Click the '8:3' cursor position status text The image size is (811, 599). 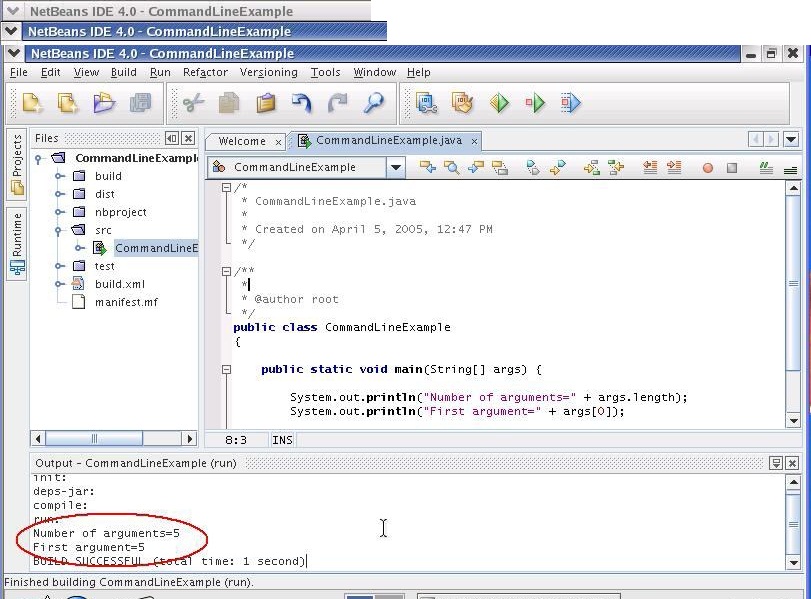pyautogui.click(x=236, y=440)
